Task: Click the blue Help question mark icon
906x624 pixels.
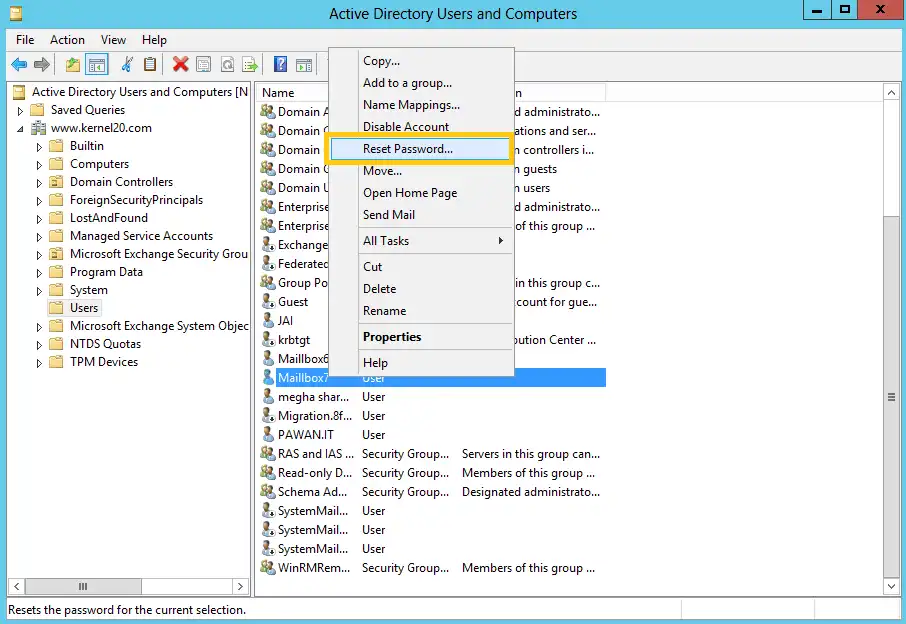Action: [280, 64]
